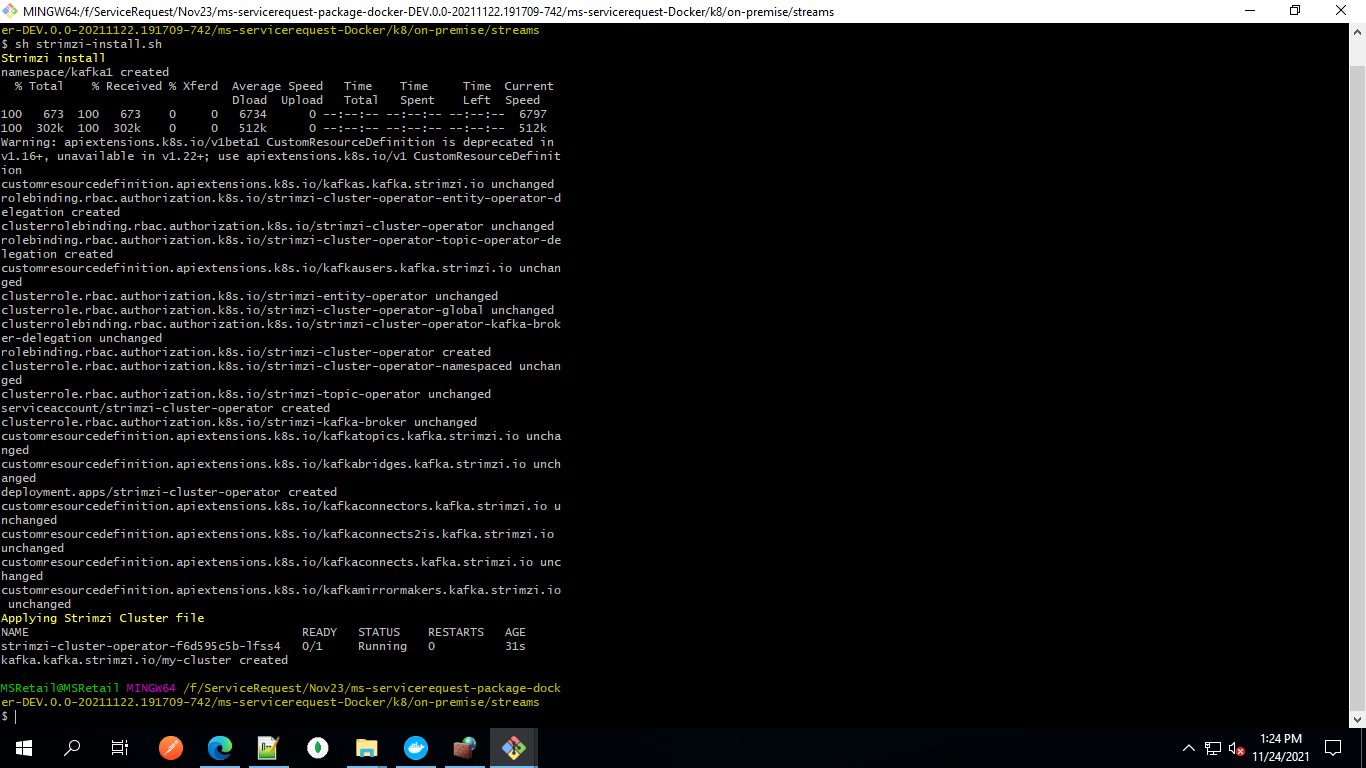Open the notification Action Center
The image size is (1366, 768).
click(1333, 747)
